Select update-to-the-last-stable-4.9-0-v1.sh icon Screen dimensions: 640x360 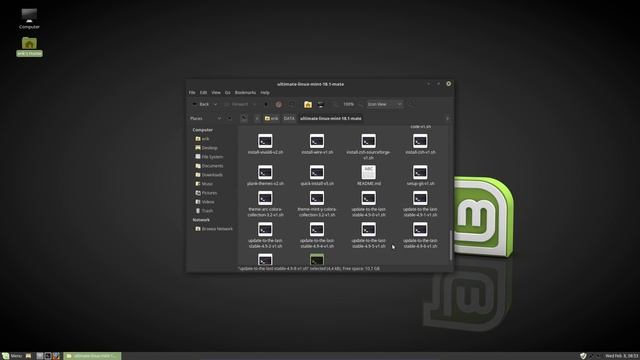[369, 198]
